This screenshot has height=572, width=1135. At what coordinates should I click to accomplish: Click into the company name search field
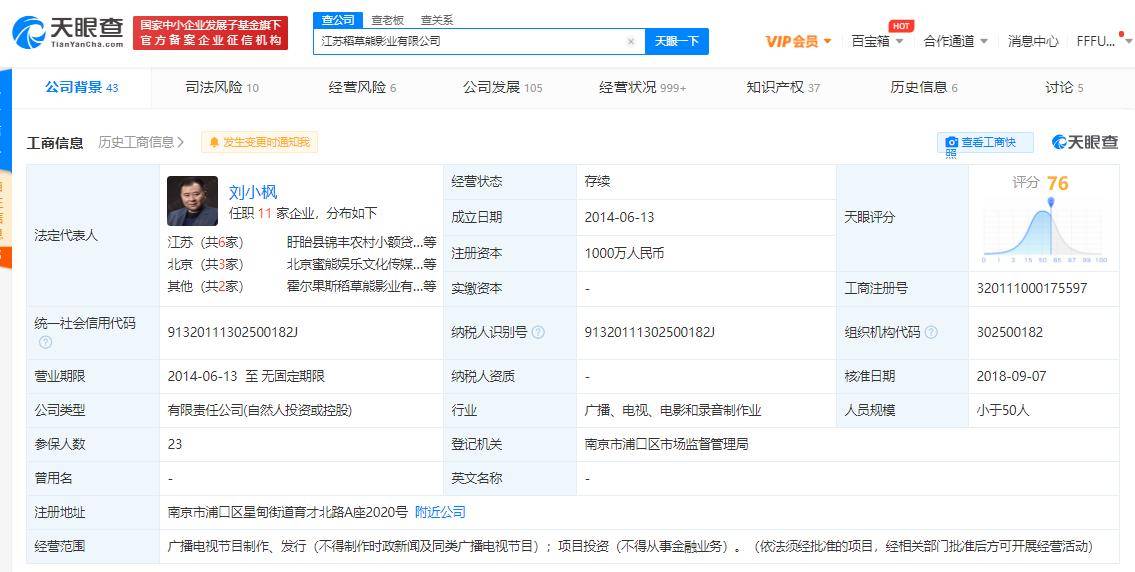[470, 41]
